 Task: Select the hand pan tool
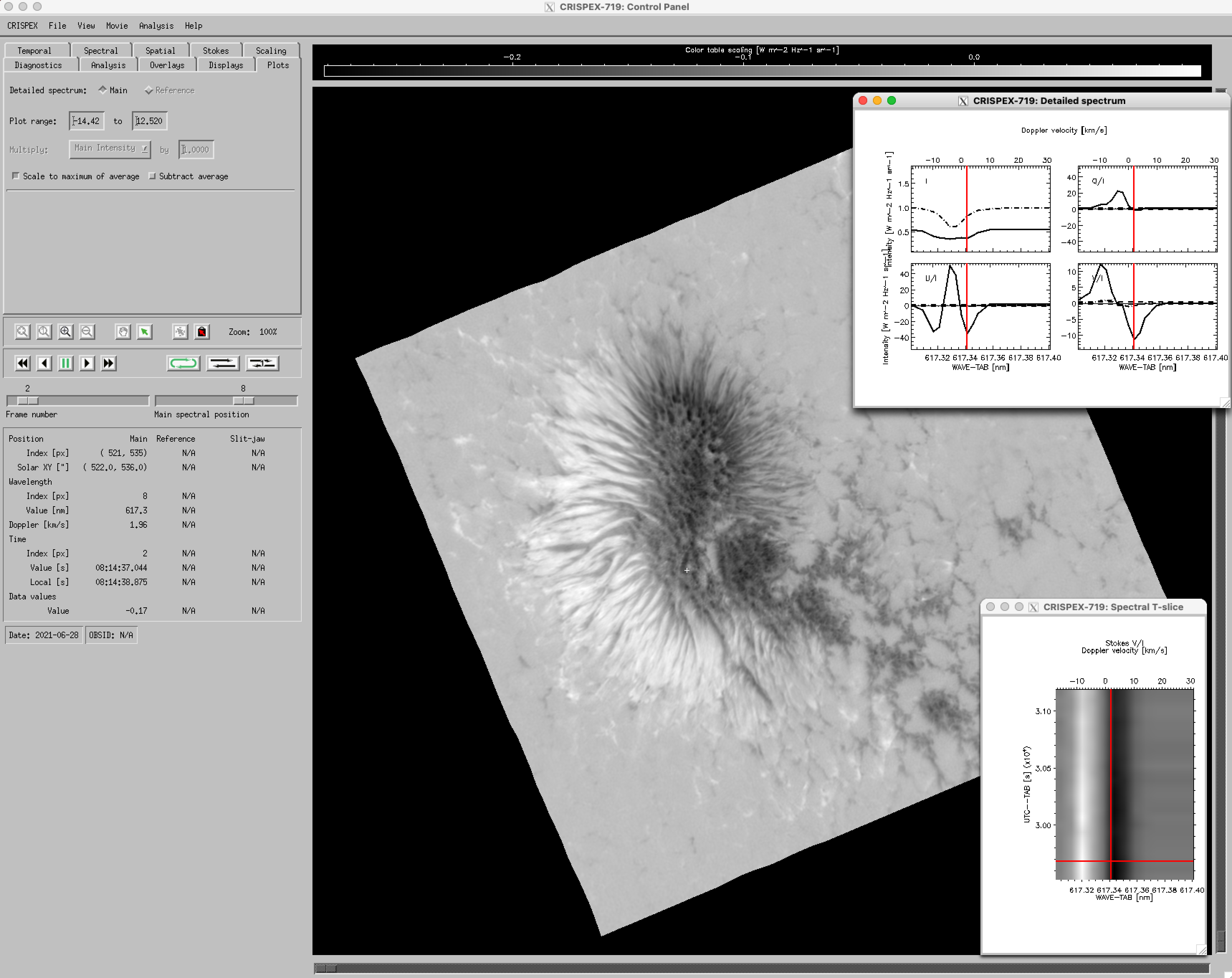click(123, 332)
